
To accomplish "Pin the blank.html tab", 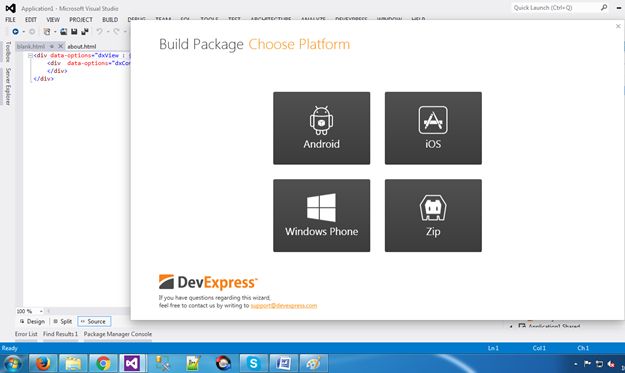I will click(x=51, y=46).
